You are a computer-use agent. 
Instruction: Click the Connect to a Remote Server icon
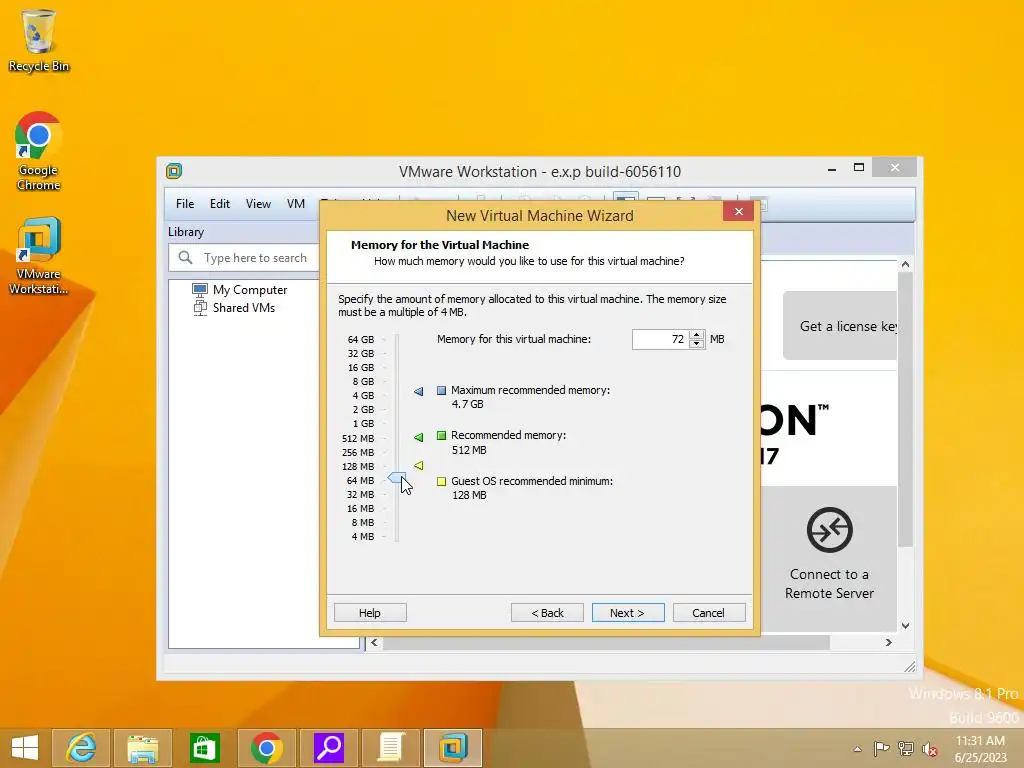coord(829,530)
